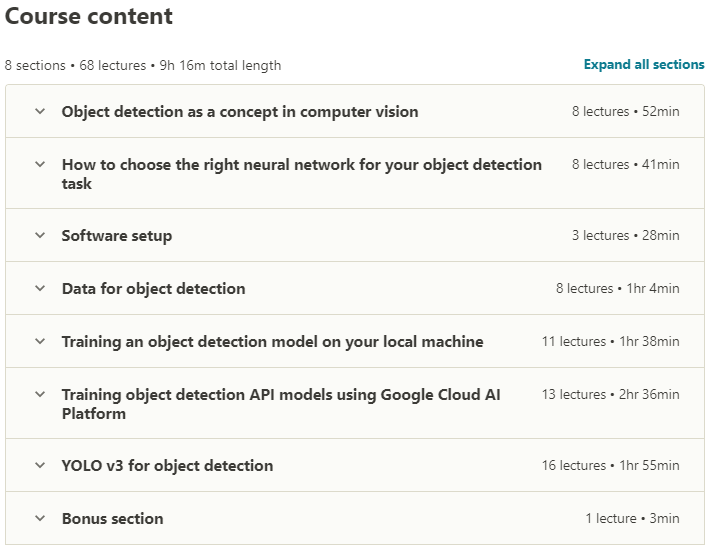Click chevron beside YOLO v3 for object detection
Viewport: 709px width, 550px height.
tap(40, 466)
